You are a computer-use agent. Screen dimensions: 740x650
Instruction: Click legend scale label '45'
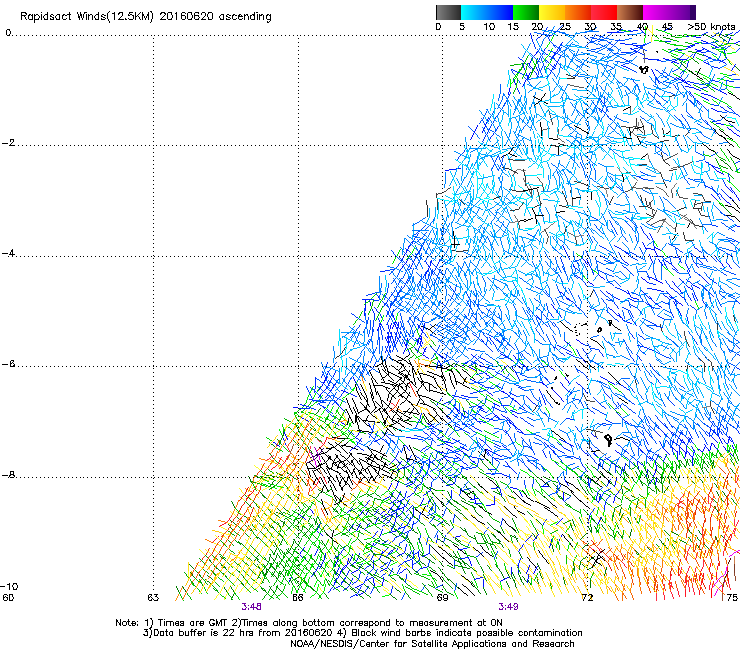(667, 27)
